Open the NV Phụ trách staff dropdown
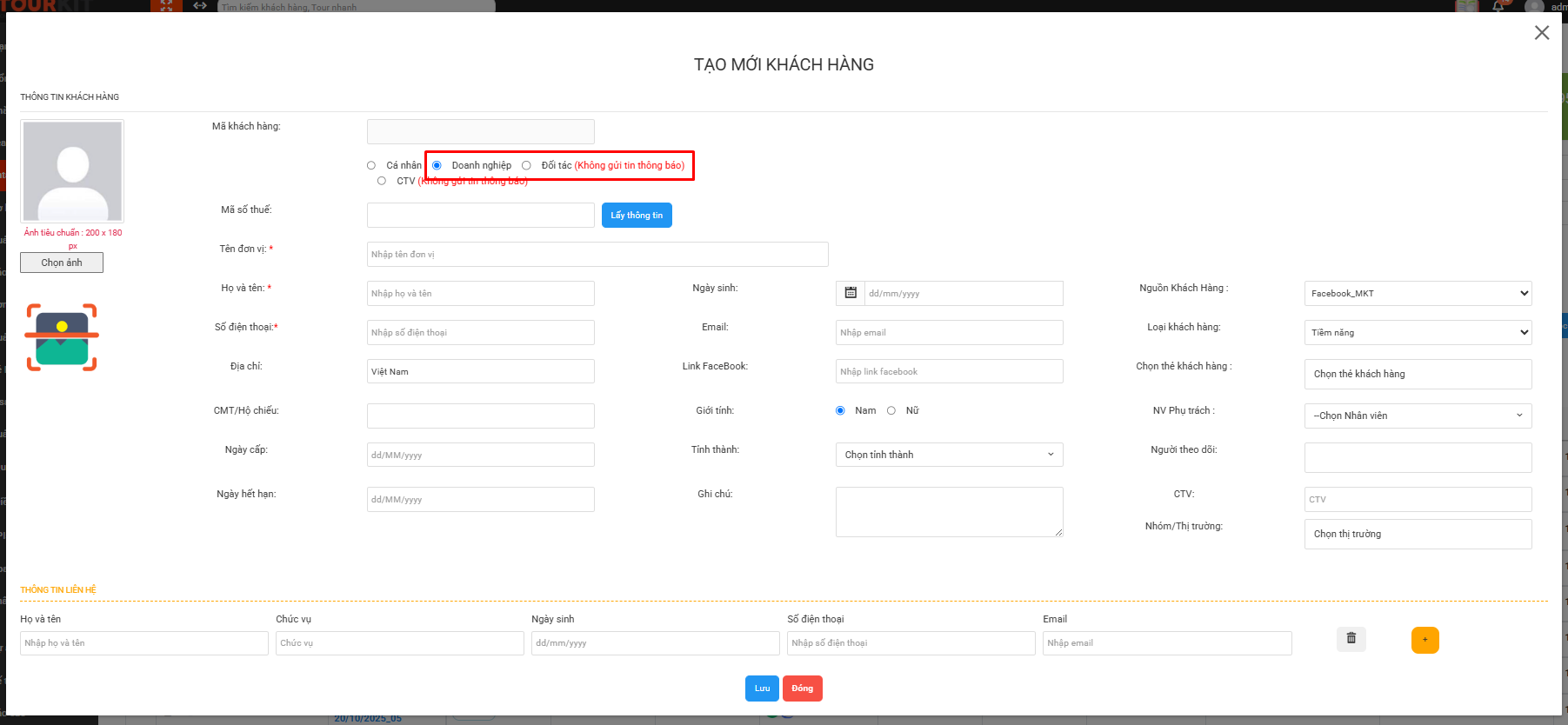Screen dimensions: 1568x725 click(1418, 416)
